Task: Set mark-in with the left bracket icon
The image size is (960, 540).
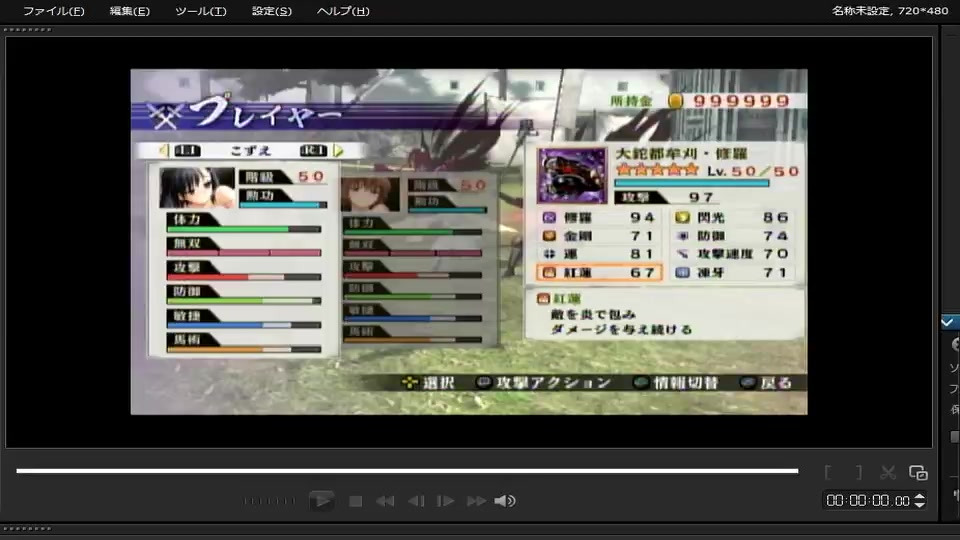Action: click(x=828, y=472)
